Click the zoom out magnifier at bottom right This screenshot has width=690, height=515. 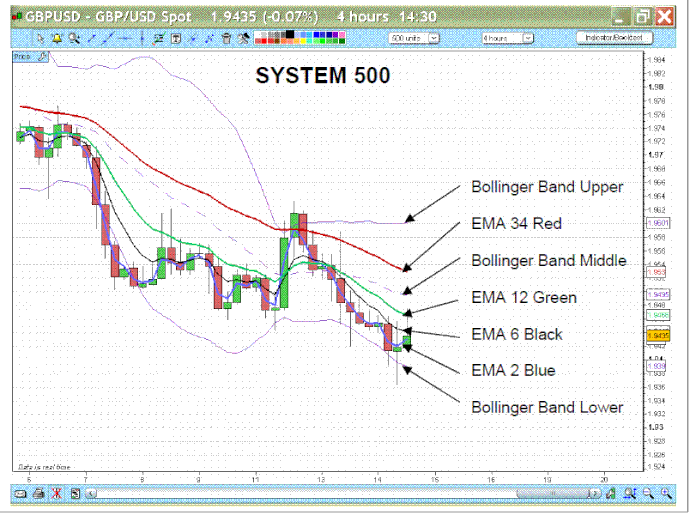(648, 494)
